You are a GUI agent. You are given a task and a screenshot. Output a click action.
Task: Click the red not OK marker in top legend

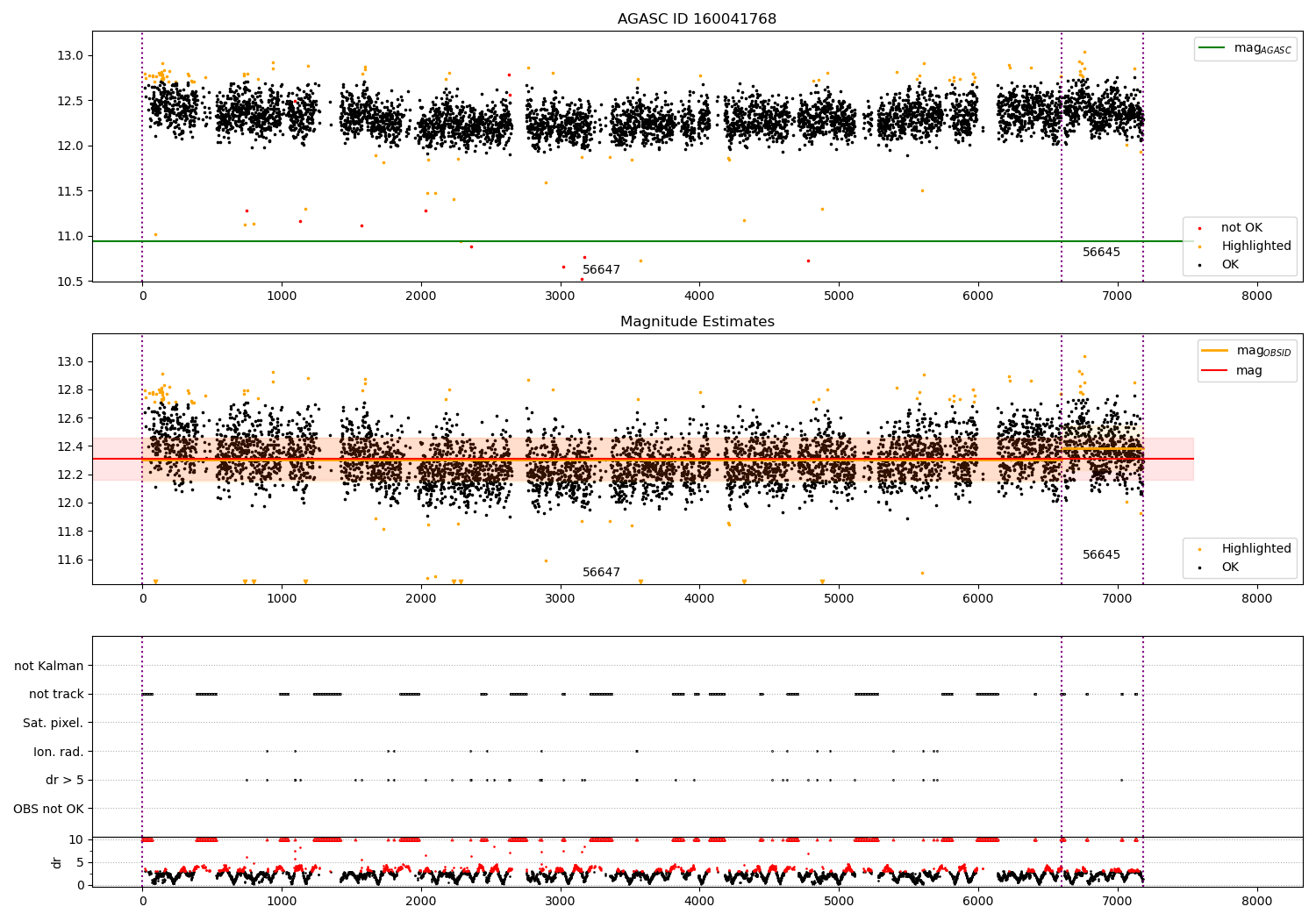tap(1199, 229)
